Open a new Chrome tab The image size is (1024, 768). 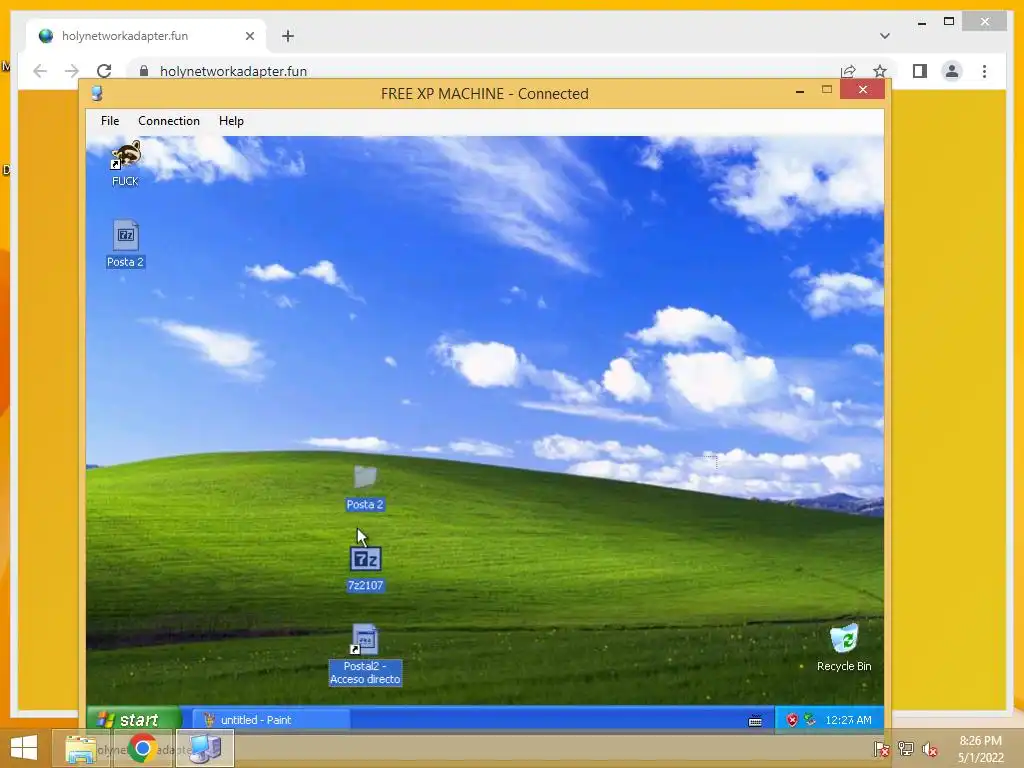pos(288,36)
